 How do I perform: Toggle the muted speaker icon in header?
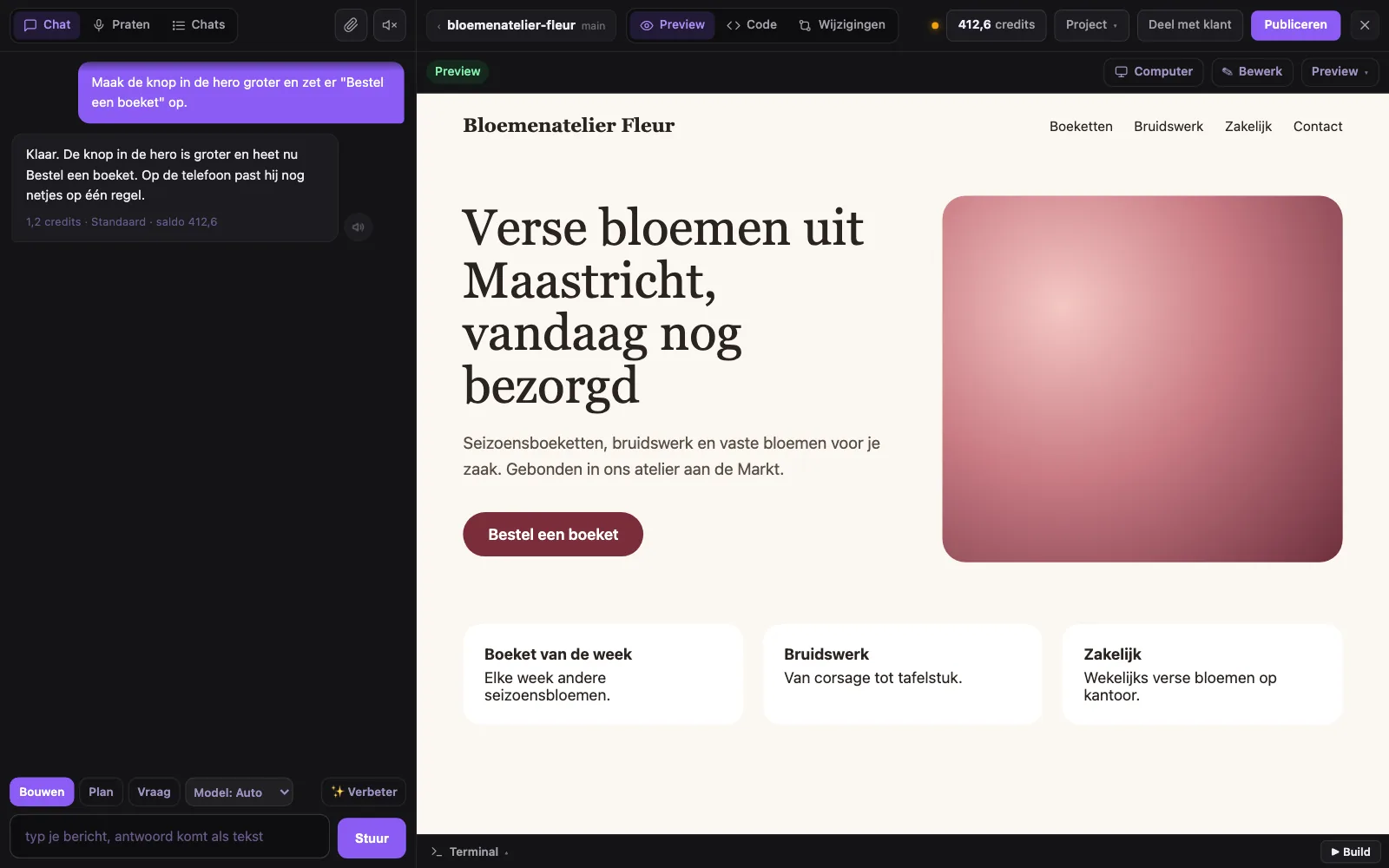[x=390, y=25]
